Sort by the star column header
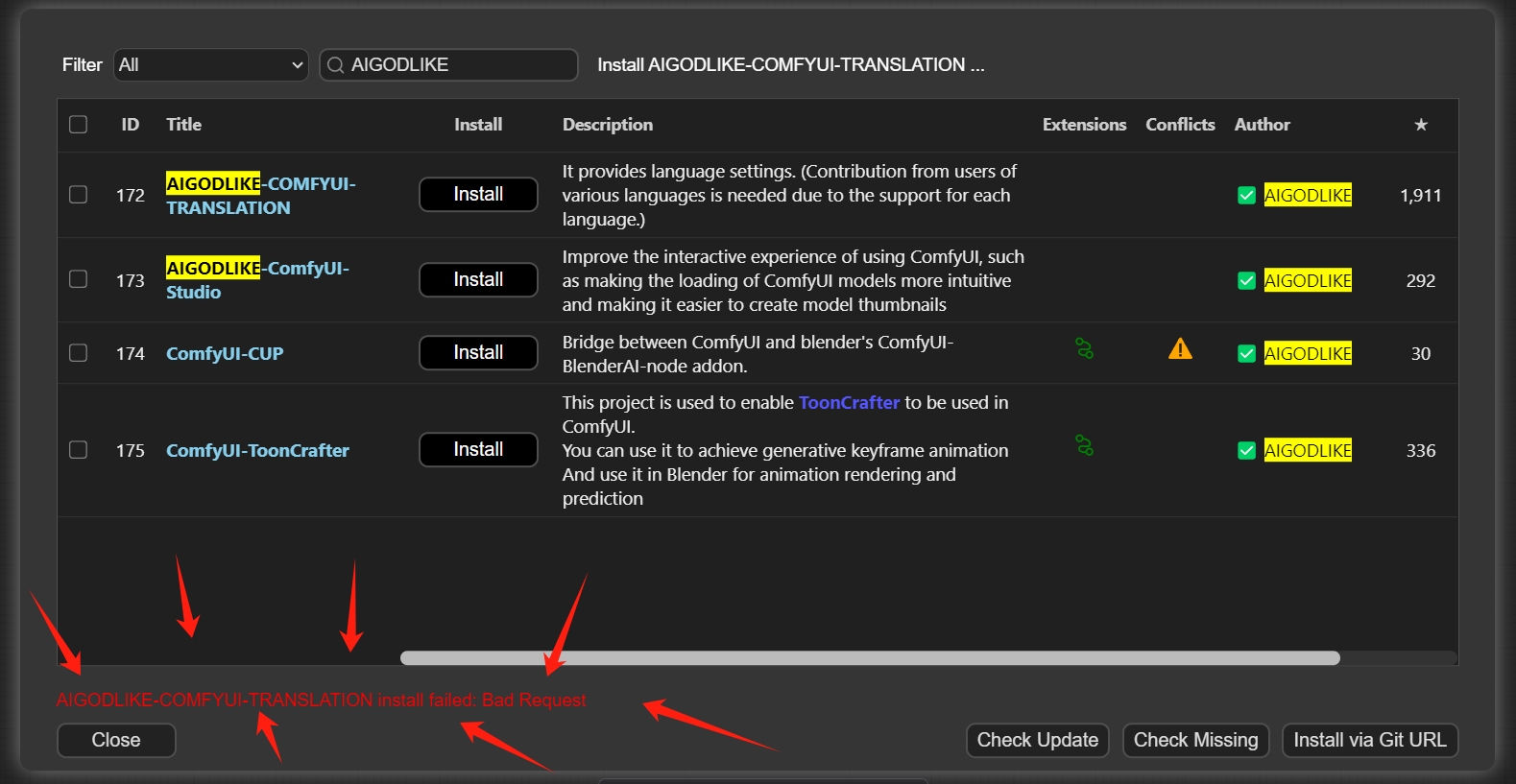Image resolution: width=1516 pixels, height=784 pixels. pyautogui.click(x=1421, y=125)
